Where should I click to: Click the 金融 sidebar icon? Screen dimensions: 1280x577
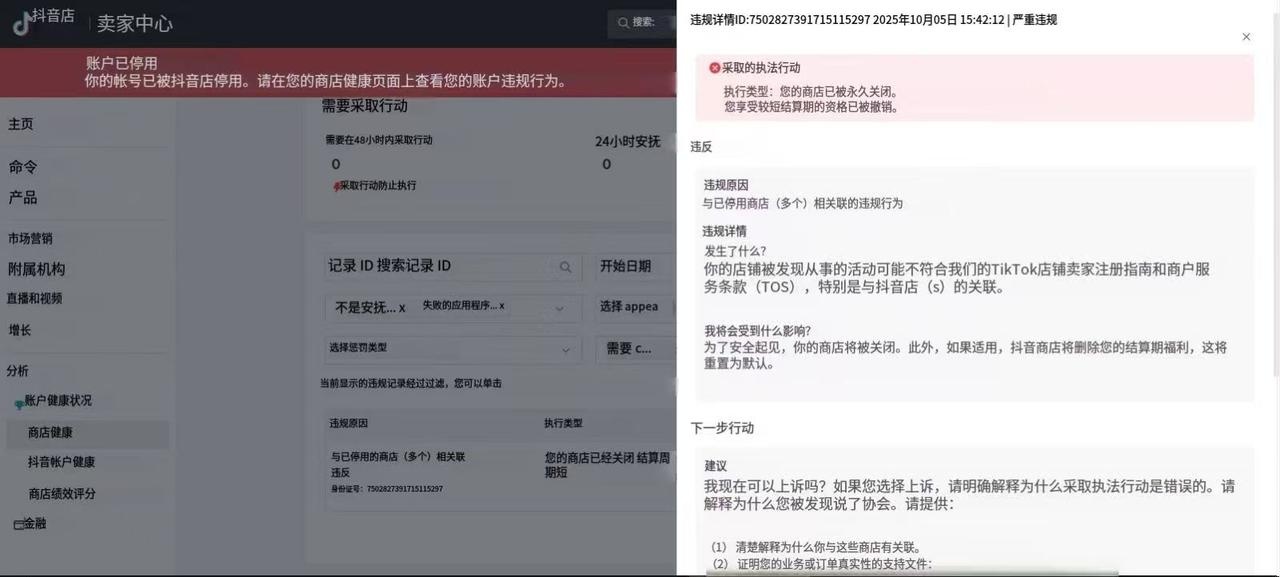pos(18,524)
